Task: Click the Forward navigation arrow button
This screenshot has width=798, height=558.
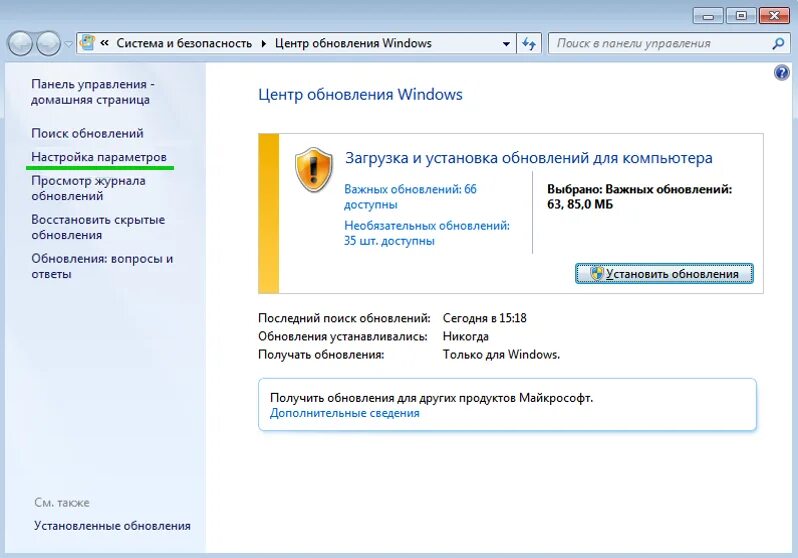Action: click(x=48, y=43)
